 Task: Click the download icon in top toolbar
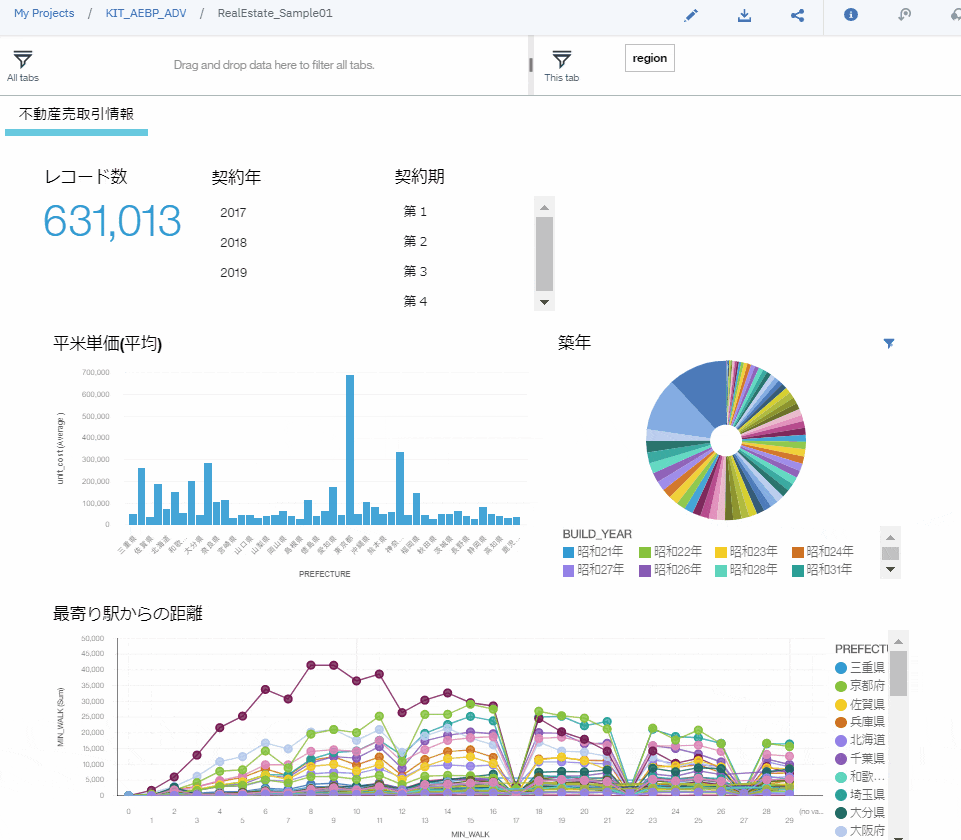[x=744, y=15]
